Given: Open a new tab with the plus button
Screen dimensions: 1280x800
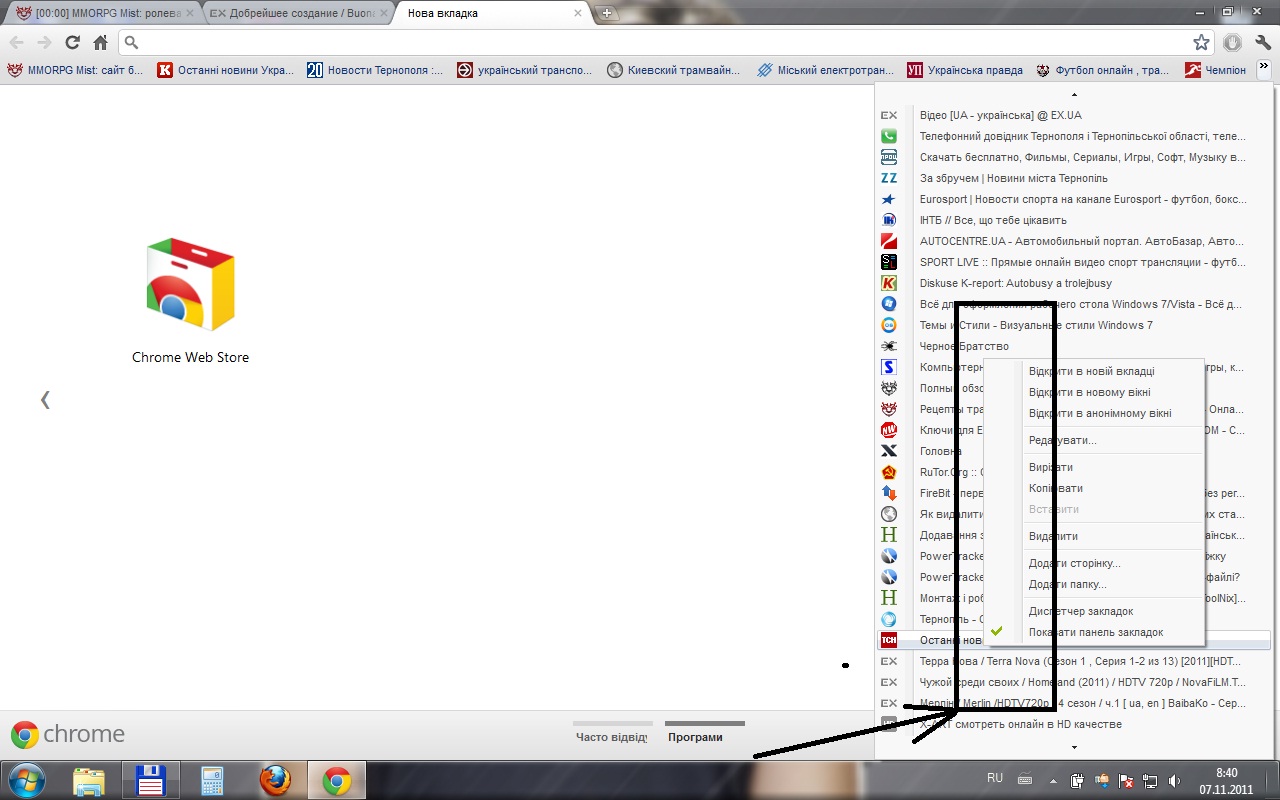Looking at the screenshot, I should pyautogui.click(x=607, y=13).
